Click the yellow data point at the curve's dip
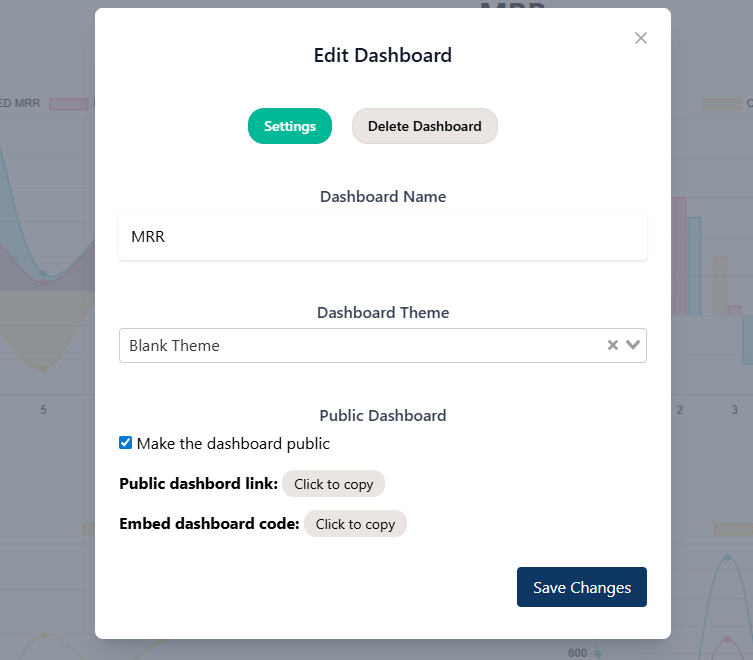 (43, 369)
